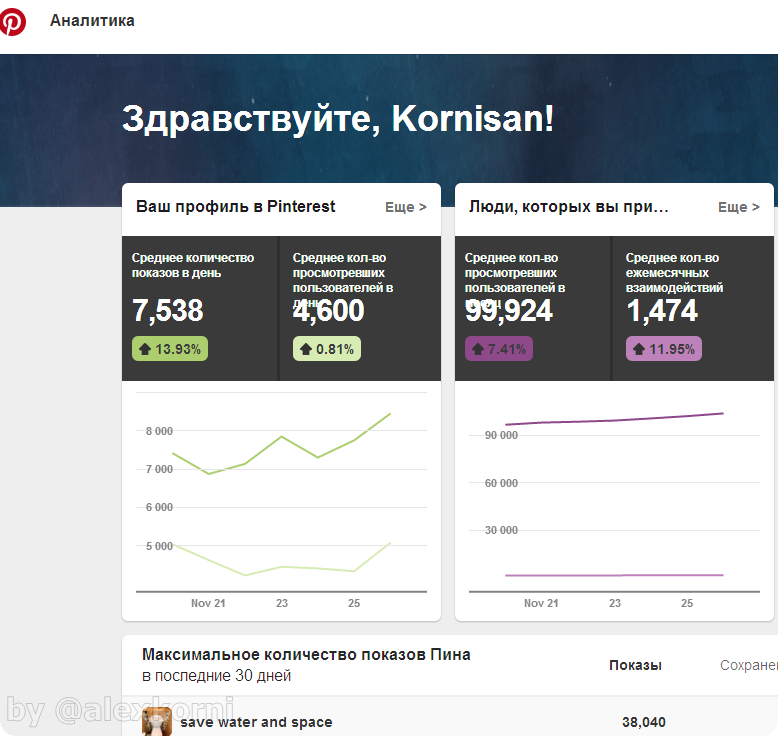Click the 0.81% increase badge

coord(327,349)
